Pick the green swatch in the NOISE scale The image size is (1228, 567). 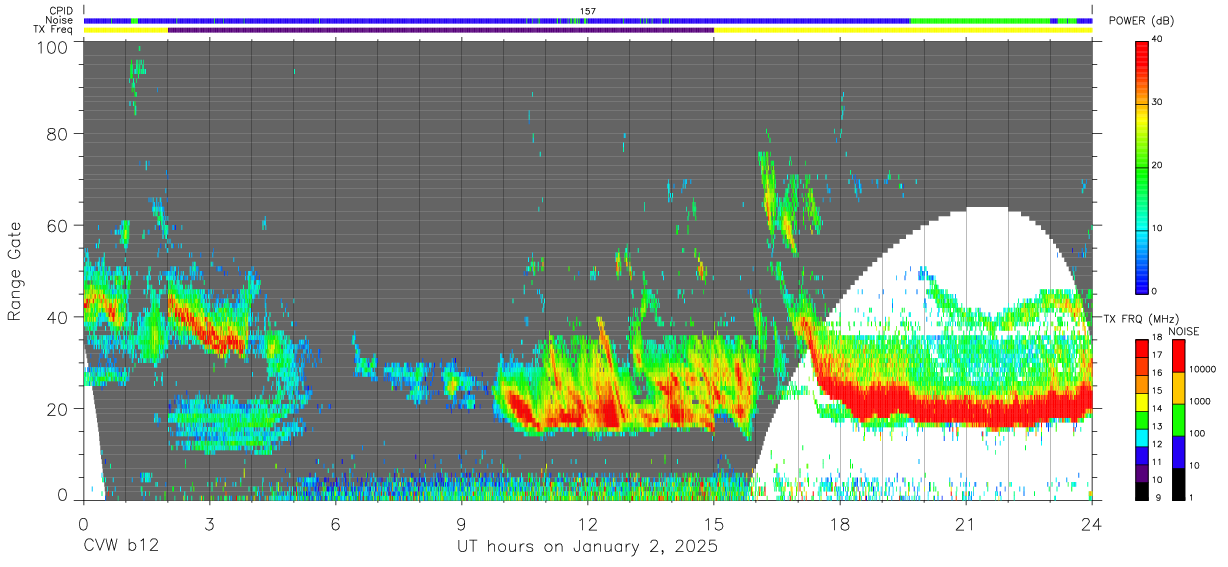coord(1178,420)
